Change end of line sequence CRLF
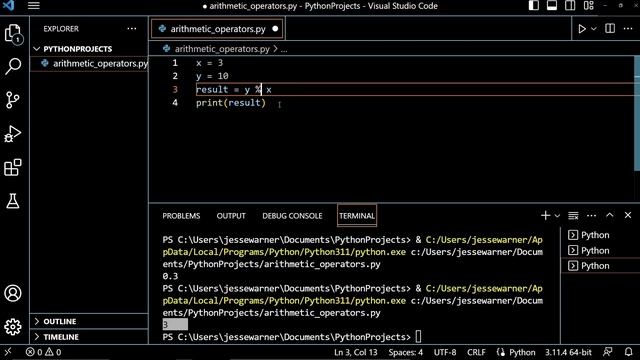 point(476,352)
